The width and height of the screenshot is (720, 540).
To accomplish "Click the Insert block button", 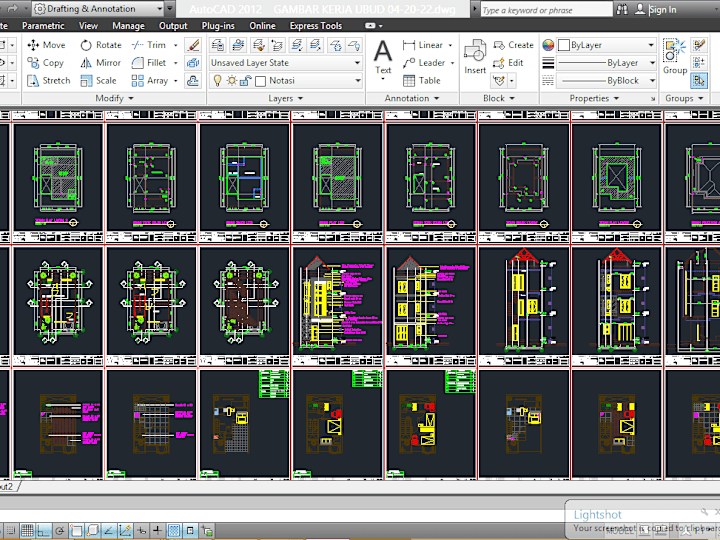I will click(475, 57).
